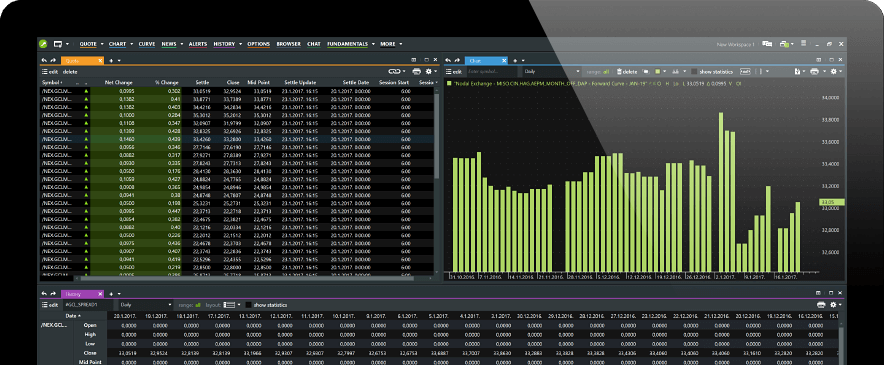
Task: Click the redo arrow in the Quote panel
Action: 53,60
